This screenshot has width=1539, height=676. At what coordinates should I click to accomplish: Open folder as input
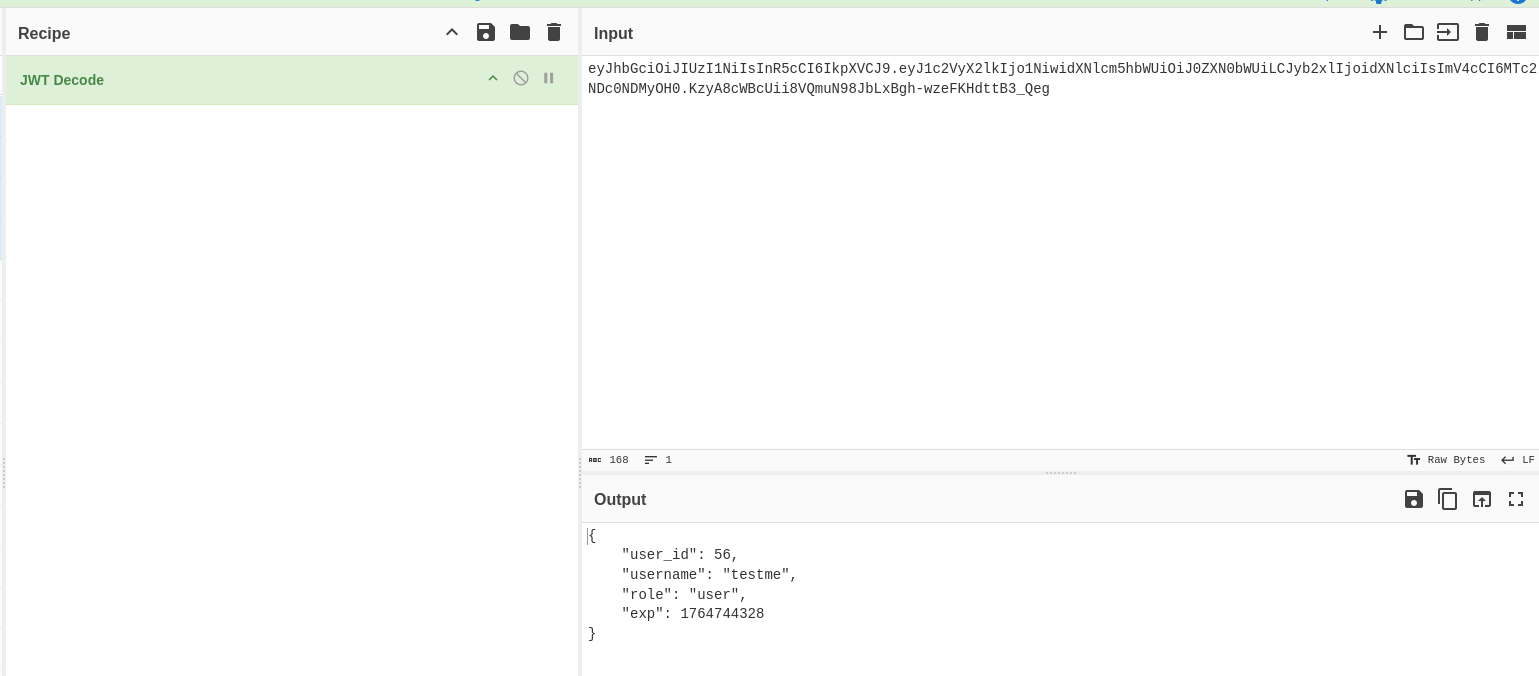point(1414,32)
